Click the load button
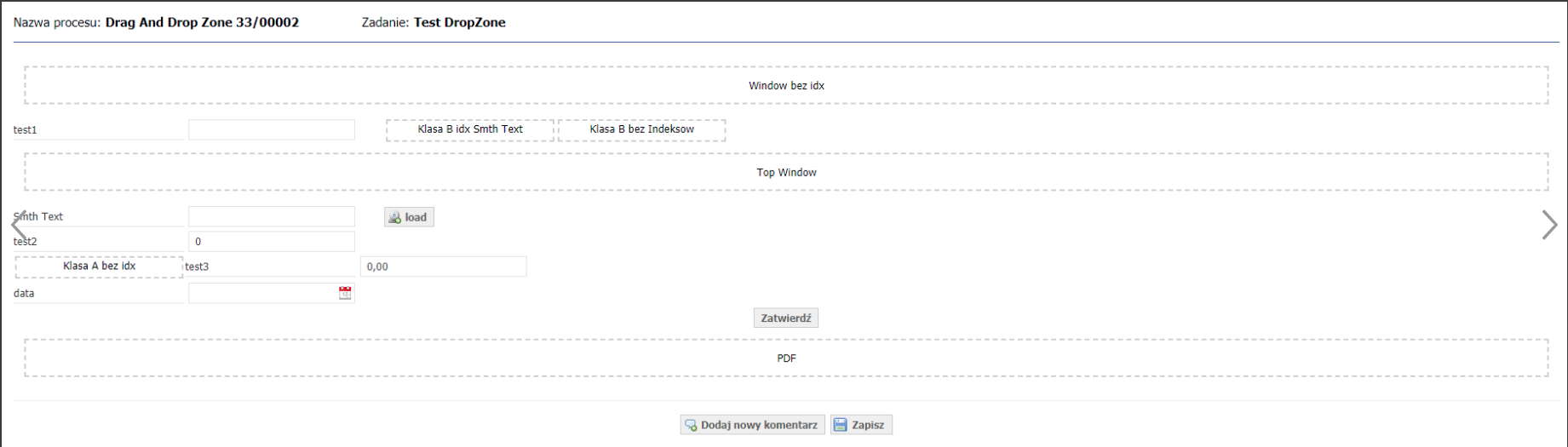The image size is (1568, 447). point(409,217)
